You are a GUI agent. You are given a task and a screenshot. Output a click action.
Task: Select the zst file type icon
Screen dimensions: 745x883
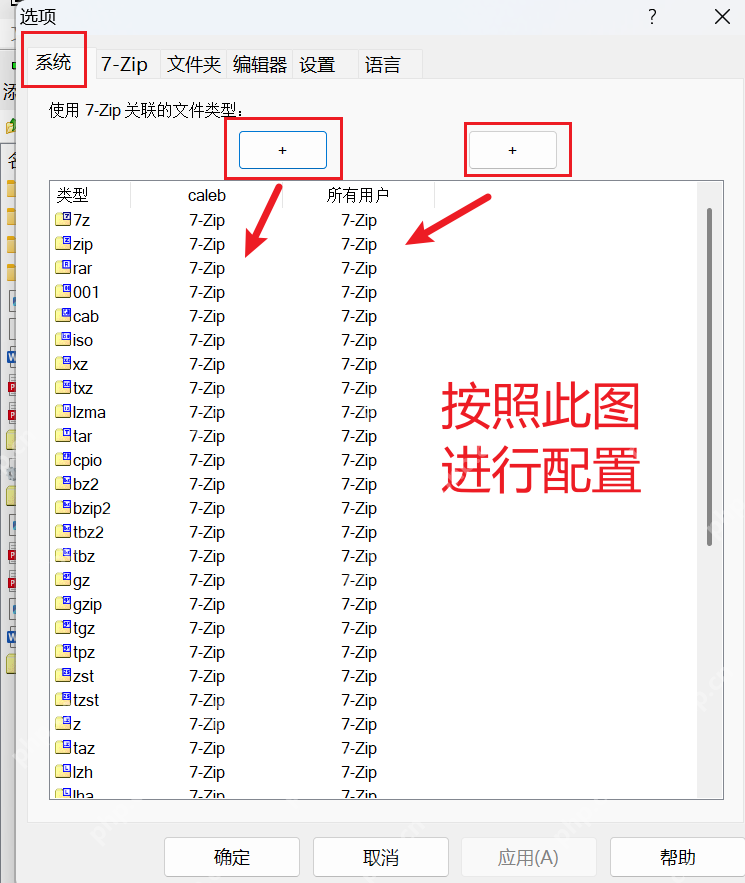(x=63, y=675)
